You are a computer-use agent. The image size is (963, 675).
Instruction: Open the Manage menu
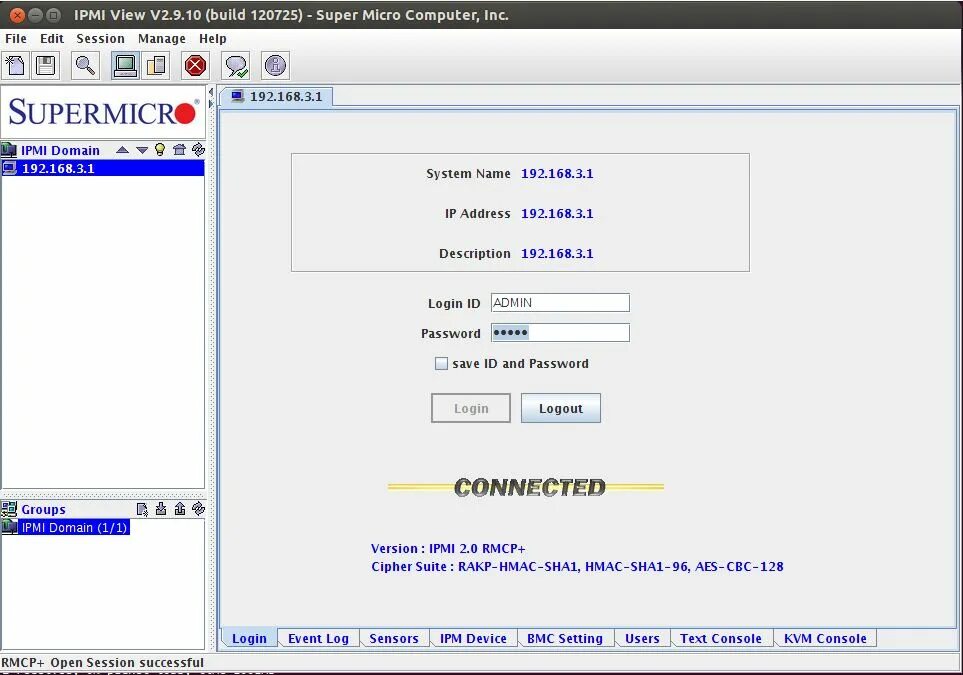pos(162,39)
